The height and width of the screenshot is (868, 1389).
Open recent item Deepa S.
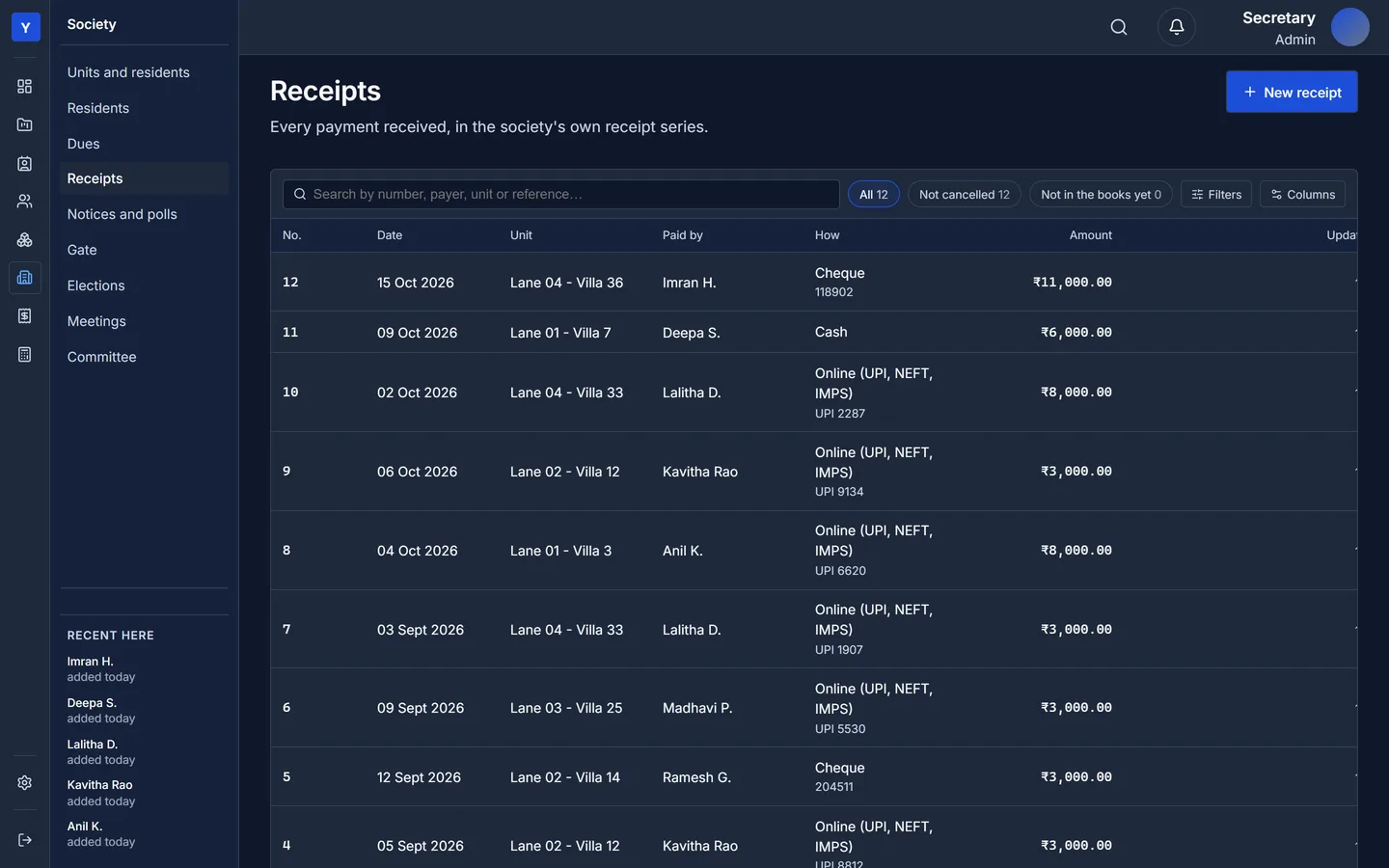tap(144, 710)
